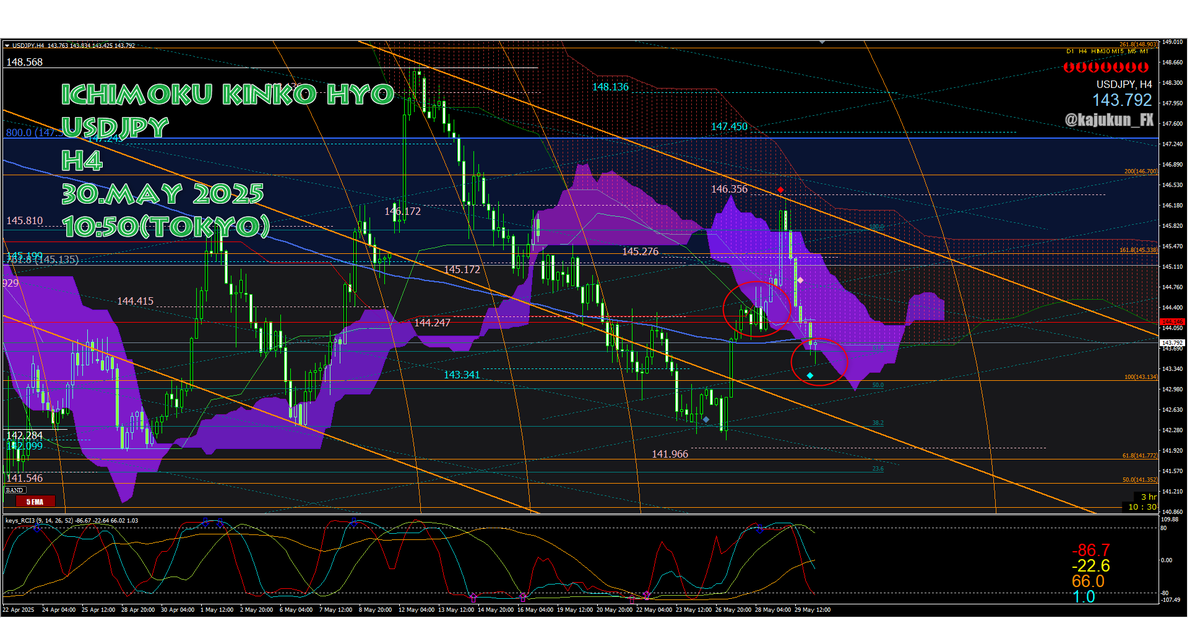The width and height of the screenshot is (1200, 618).
Task: Click the cyan 147.450 price label
Action: 729,127
